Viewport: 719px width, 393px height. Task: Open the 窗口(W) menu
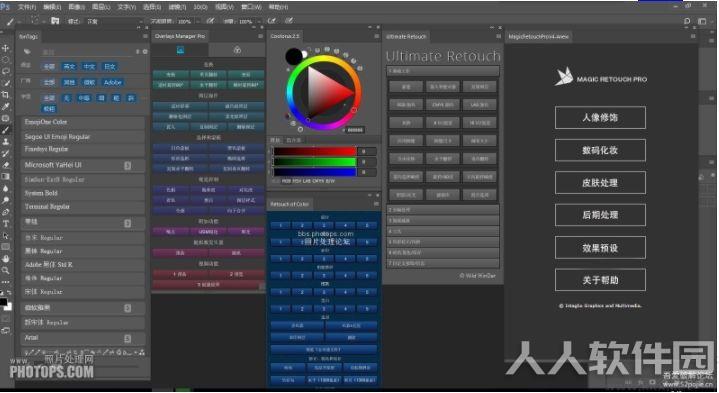click(251, 7)
